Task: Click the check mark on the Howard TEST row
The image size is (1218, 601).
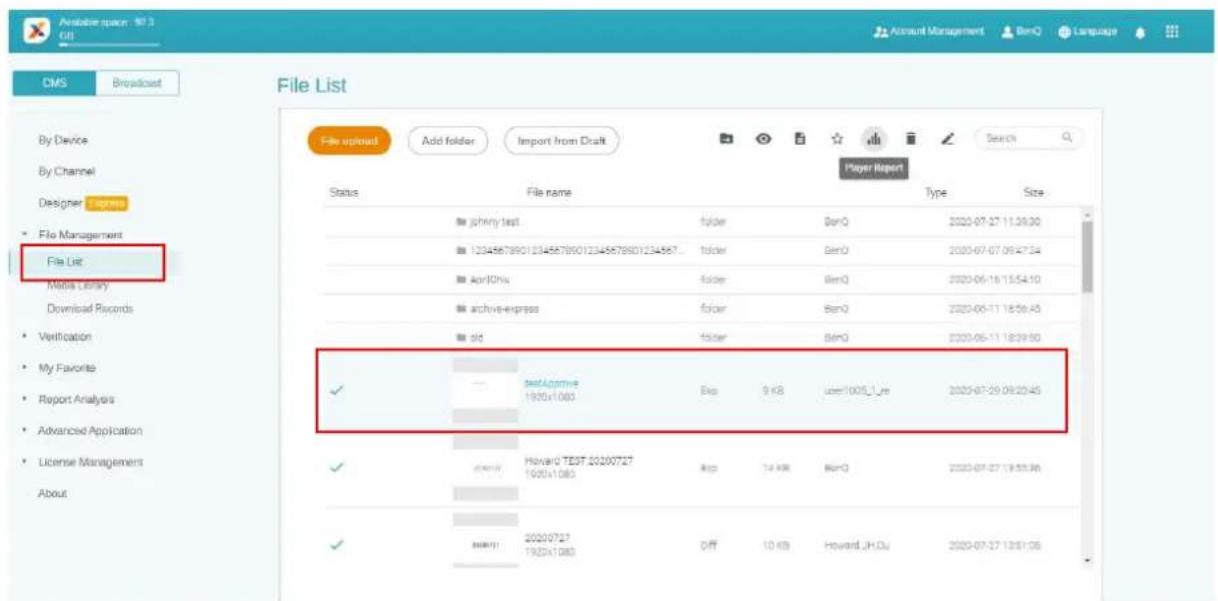Action: coord(338,467)
